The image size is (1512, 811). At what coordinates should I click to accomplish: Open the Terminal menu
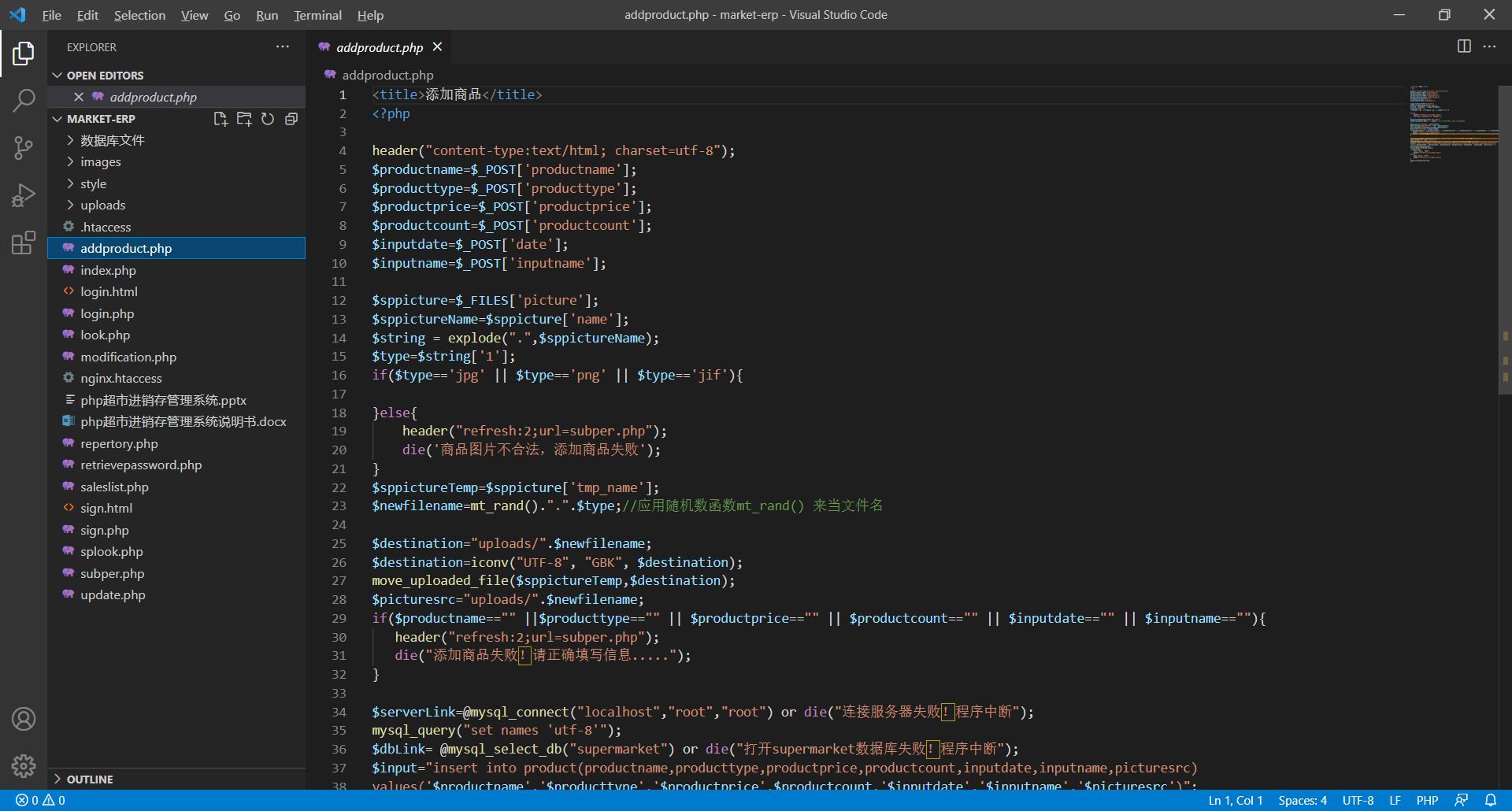click(x=317, y=15)
